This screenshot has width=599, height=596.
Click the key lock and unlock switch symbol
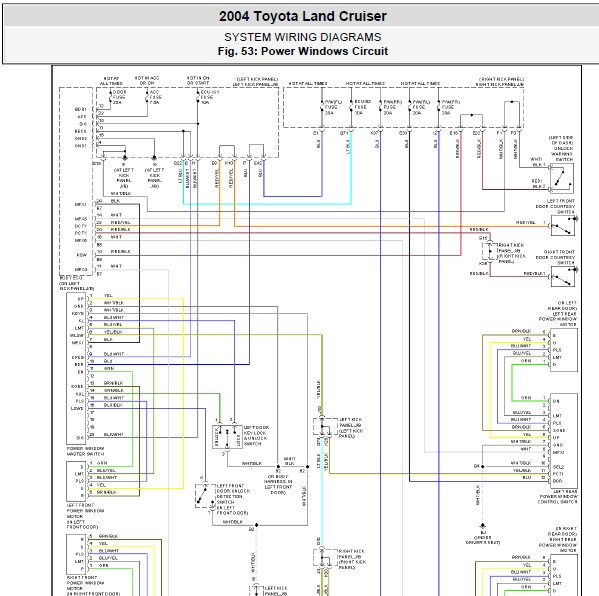click(x=227, y=436)
